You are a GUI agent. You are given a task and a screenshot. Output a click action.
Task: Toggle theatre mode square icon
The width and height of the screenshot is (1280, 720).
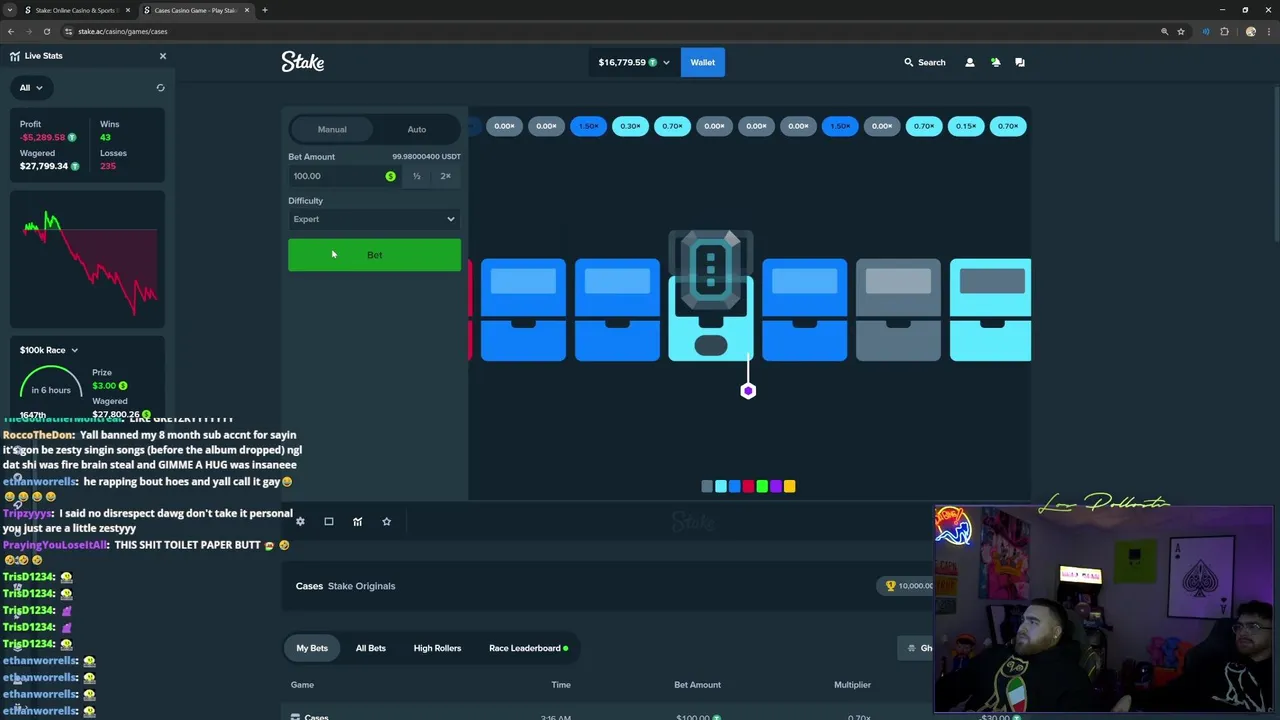329,521
